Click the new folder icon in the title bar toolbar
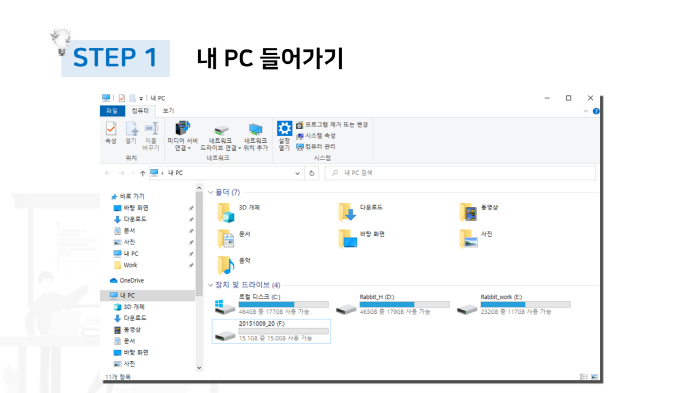The height and width of the screenshot is (393, 700). (133, 98)
